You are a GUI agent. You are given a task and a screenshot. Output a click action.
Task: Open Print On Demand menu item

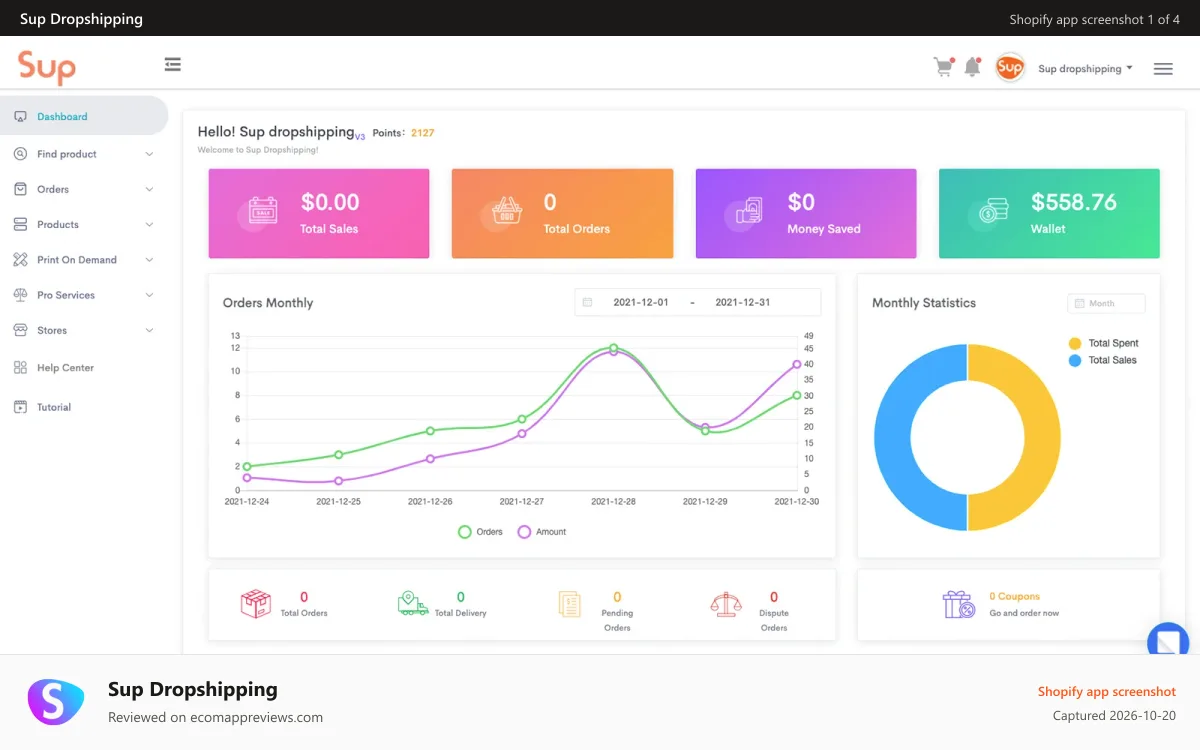[x=84, y=260]
